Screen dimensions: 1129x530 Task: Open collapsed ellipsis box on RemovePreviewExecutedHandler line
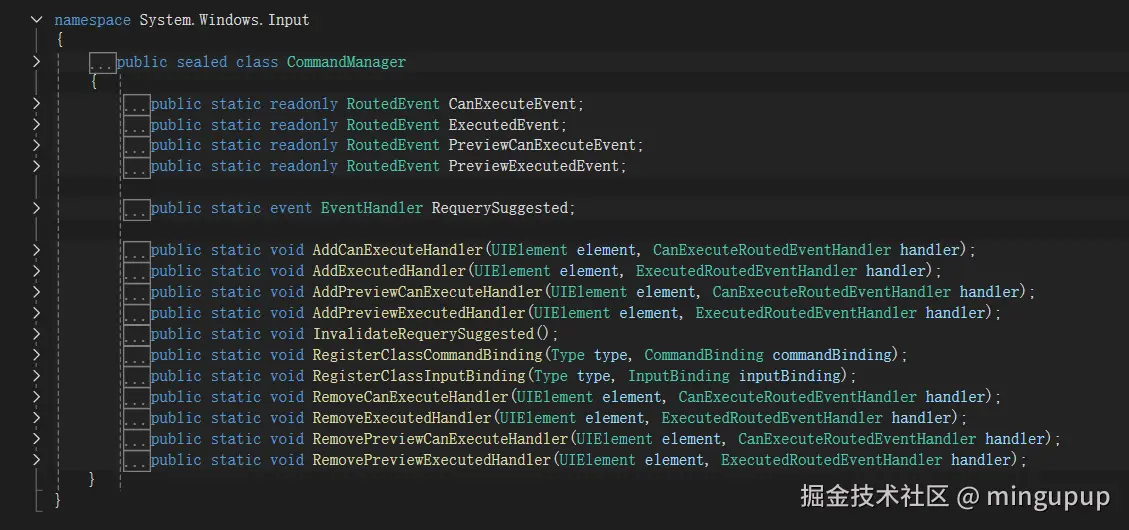136,460
